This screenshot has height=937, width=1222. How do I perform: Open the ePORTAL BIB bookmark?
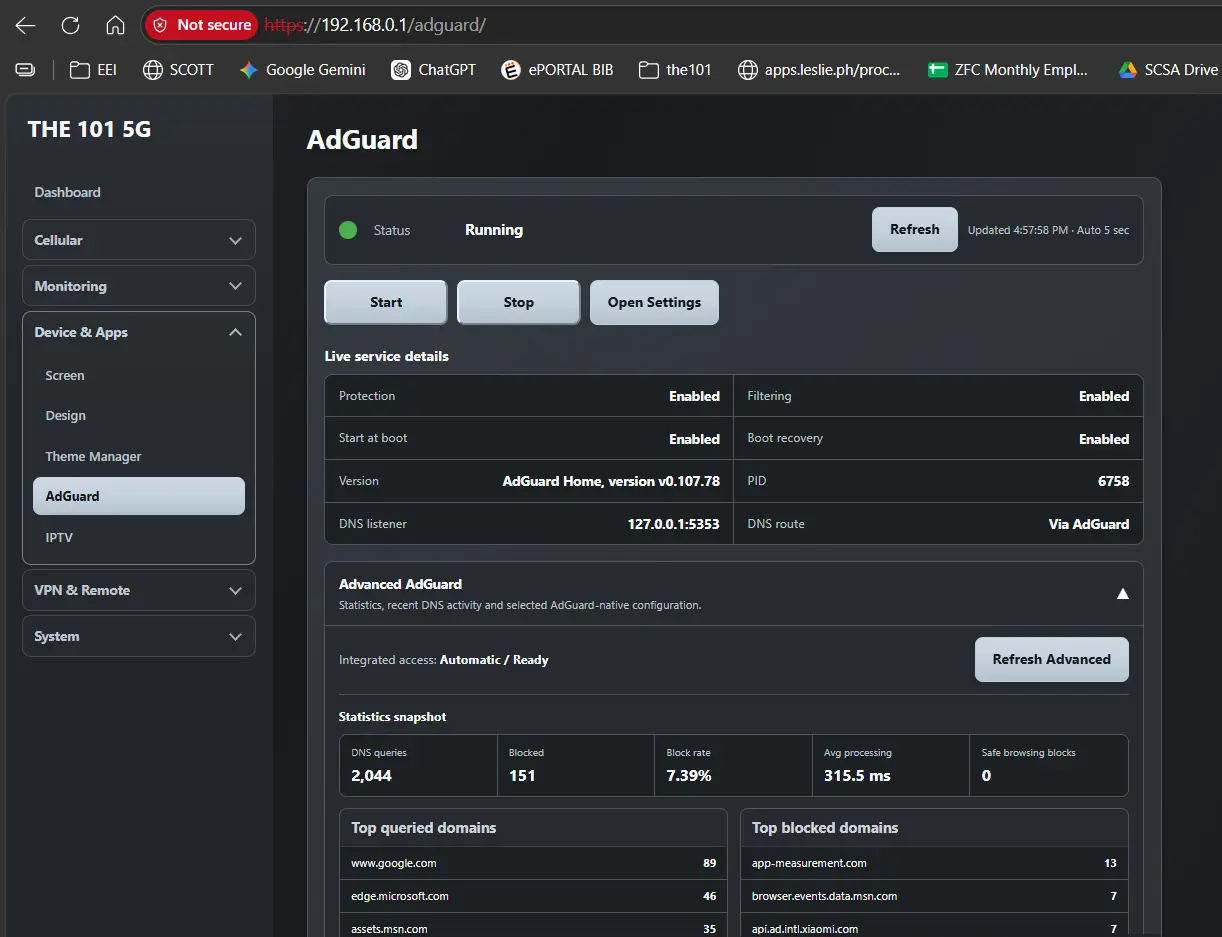click(x=557, y=70)
